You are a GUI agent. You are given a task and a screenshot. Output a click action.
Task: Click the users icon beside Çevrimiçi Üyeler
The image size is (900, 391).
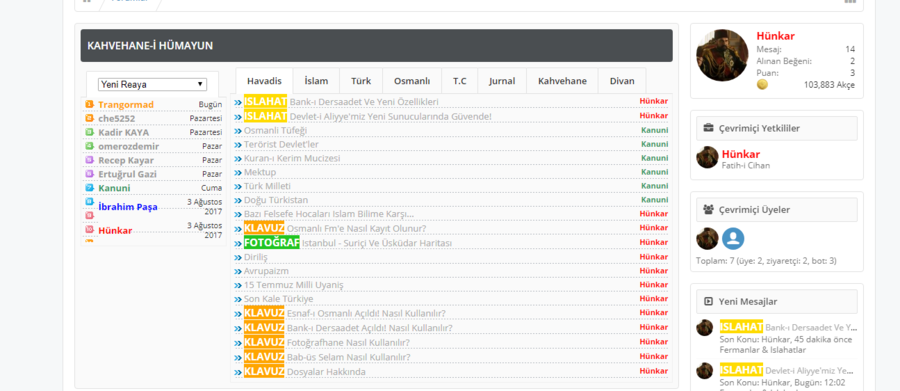pyautogui.click(x=708, y=210)
